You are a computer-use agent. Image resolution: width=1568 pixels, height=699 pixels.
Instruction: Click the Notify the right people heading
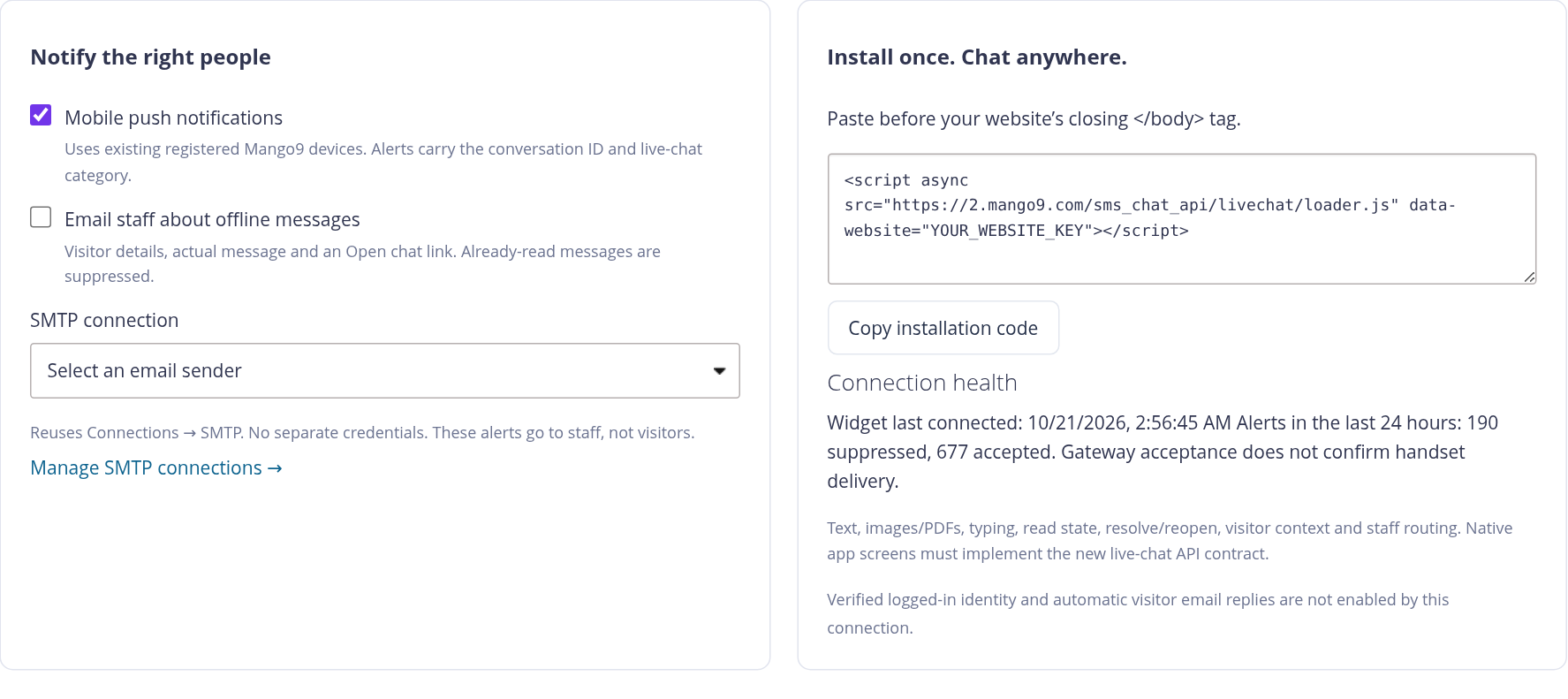tap(151, 57)
